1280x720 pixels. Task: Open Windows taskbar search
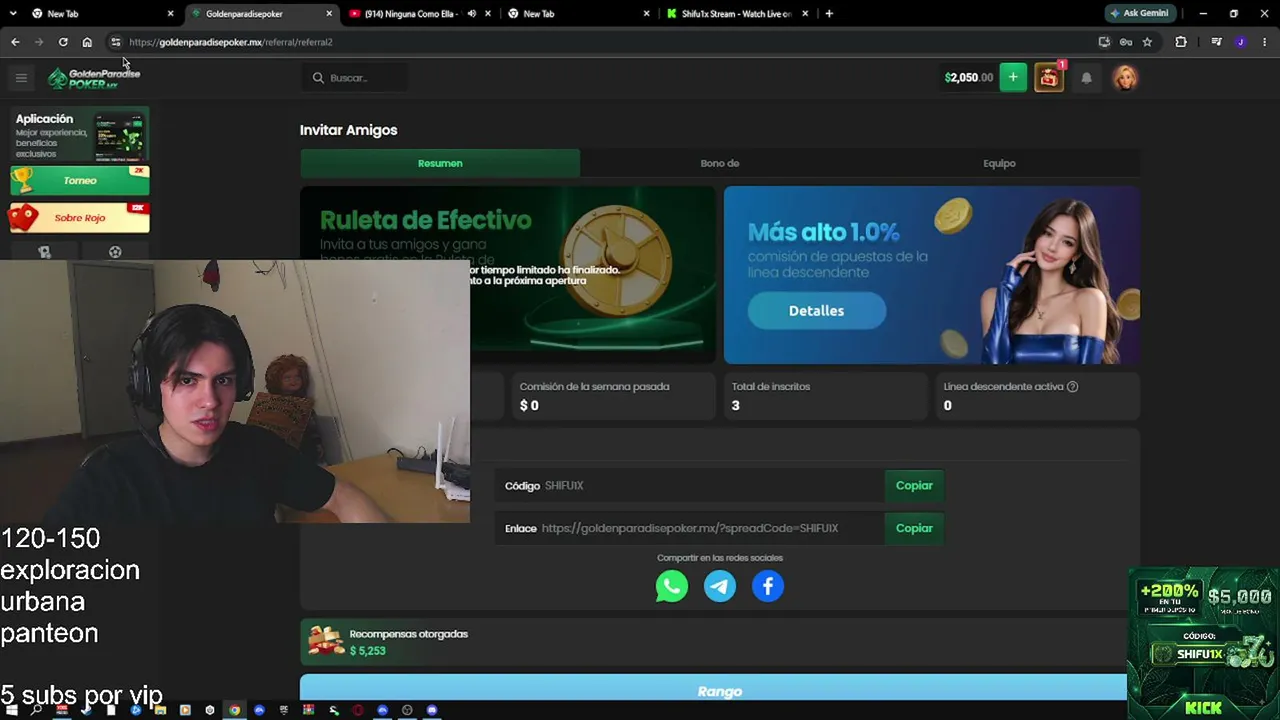(x=36, y=710)
